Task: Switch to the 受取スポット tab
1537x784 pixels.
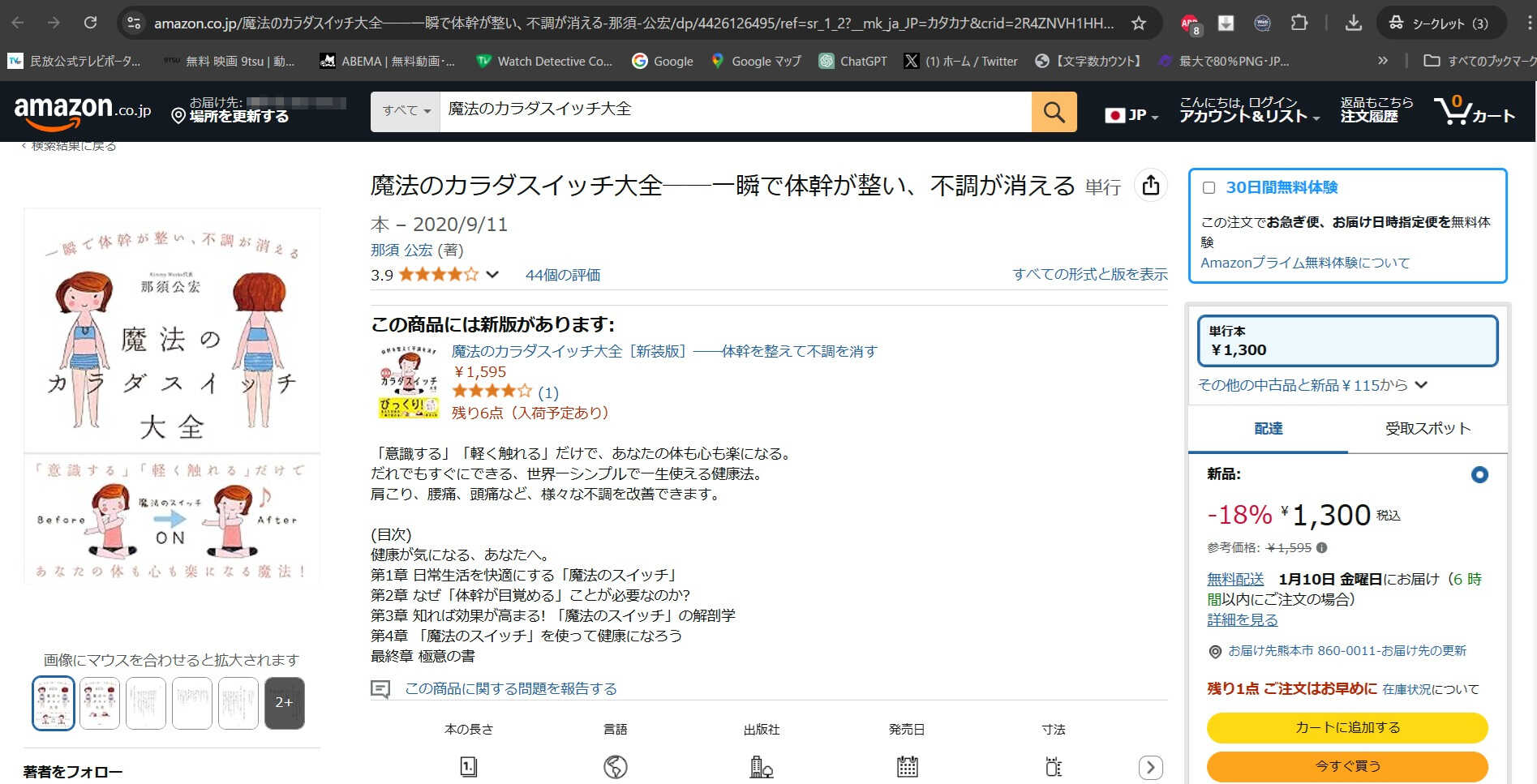Action: point(1428,429)
